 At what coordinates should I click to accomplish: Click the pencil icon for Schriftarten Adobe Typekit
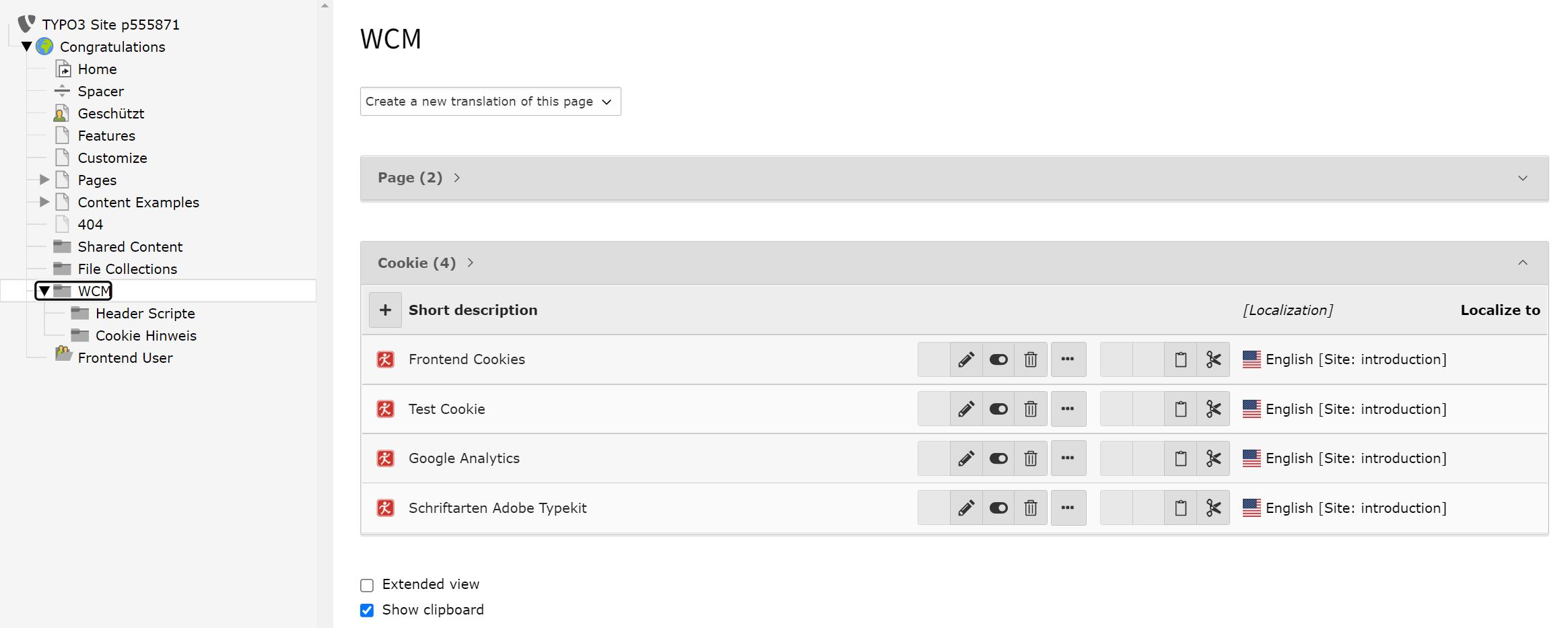pos(966,508)
